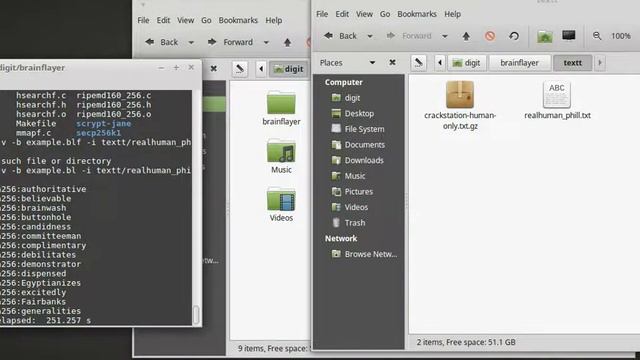Close sidebar pane in left window
640x360 pixels.
pos(213,69)
